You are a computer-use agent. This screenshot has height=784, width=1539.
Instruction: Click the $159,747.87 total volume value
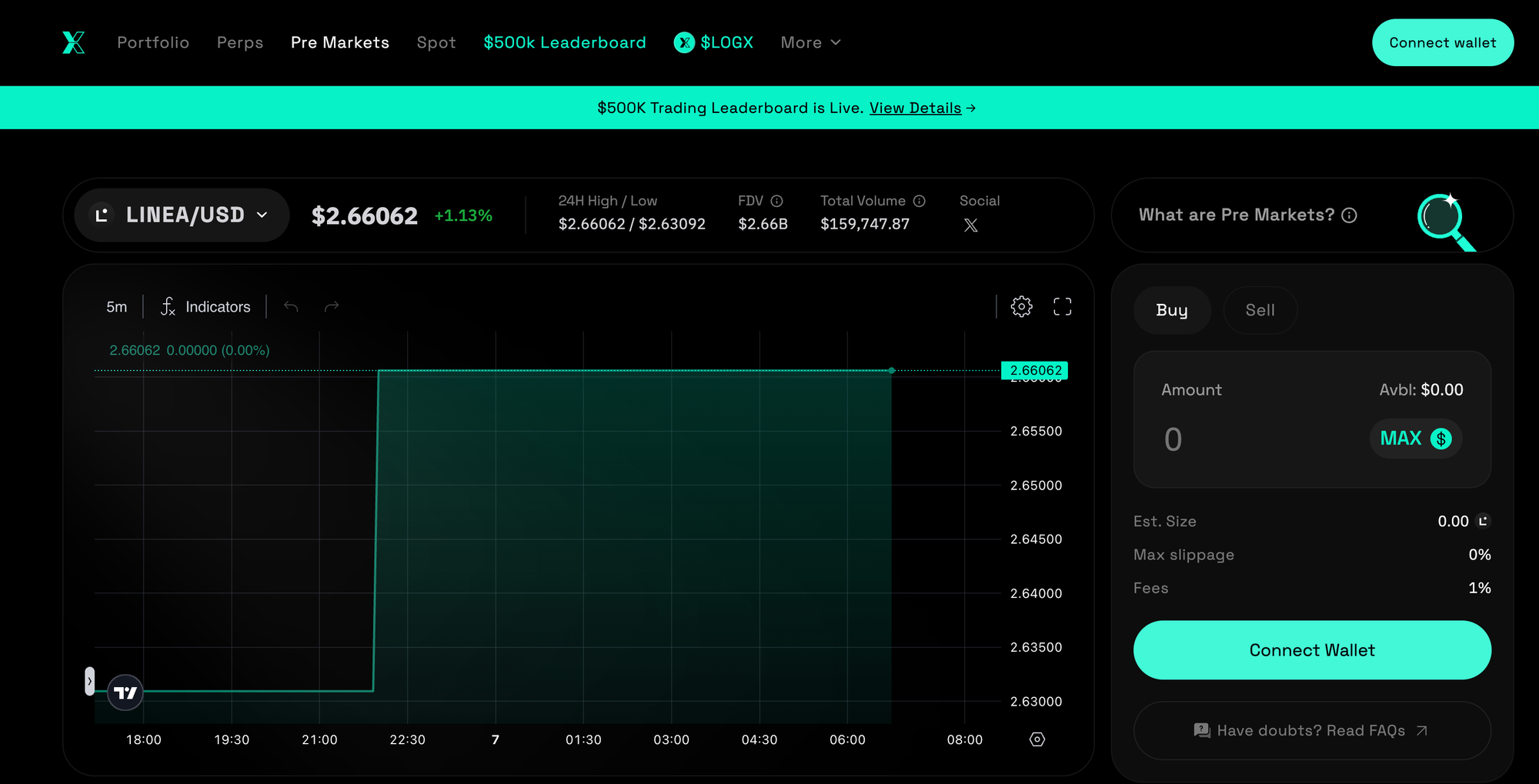pos(865,224)
